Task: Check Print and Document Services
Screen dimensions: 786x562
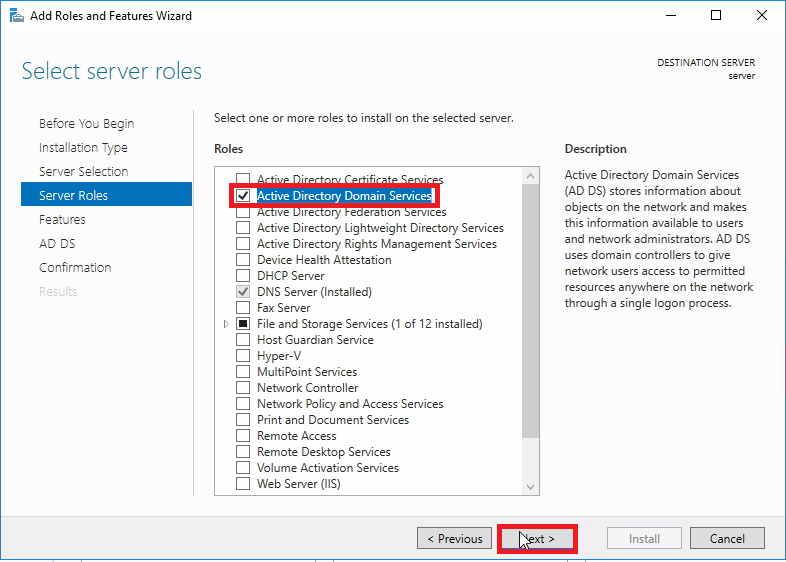Action: click(x=243, y=420)
